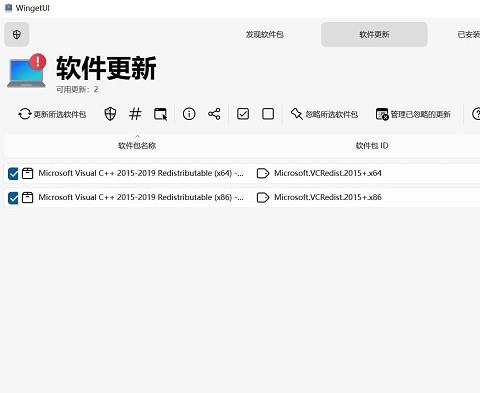
Task: Click the share package icon
Action: pos(214,114)
